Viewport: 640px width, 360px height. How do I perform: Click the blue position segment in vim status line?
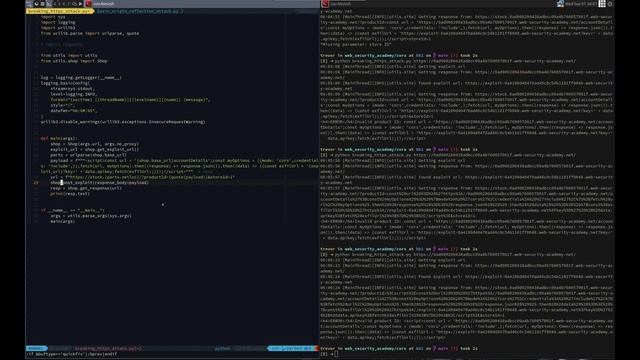click(x=292, y=349)
